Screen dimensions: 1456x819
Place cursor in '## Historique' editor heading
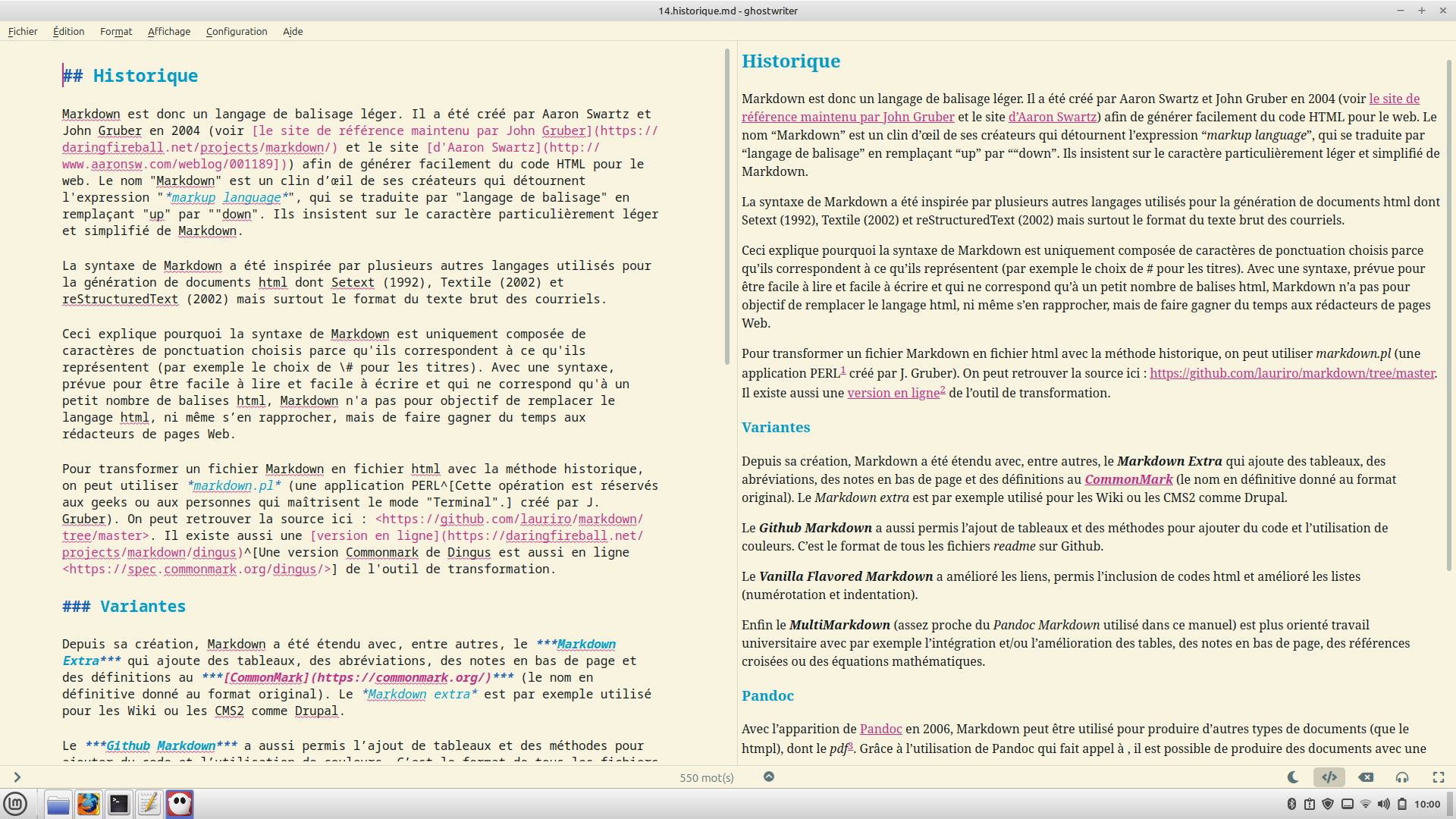pos(130,76)
